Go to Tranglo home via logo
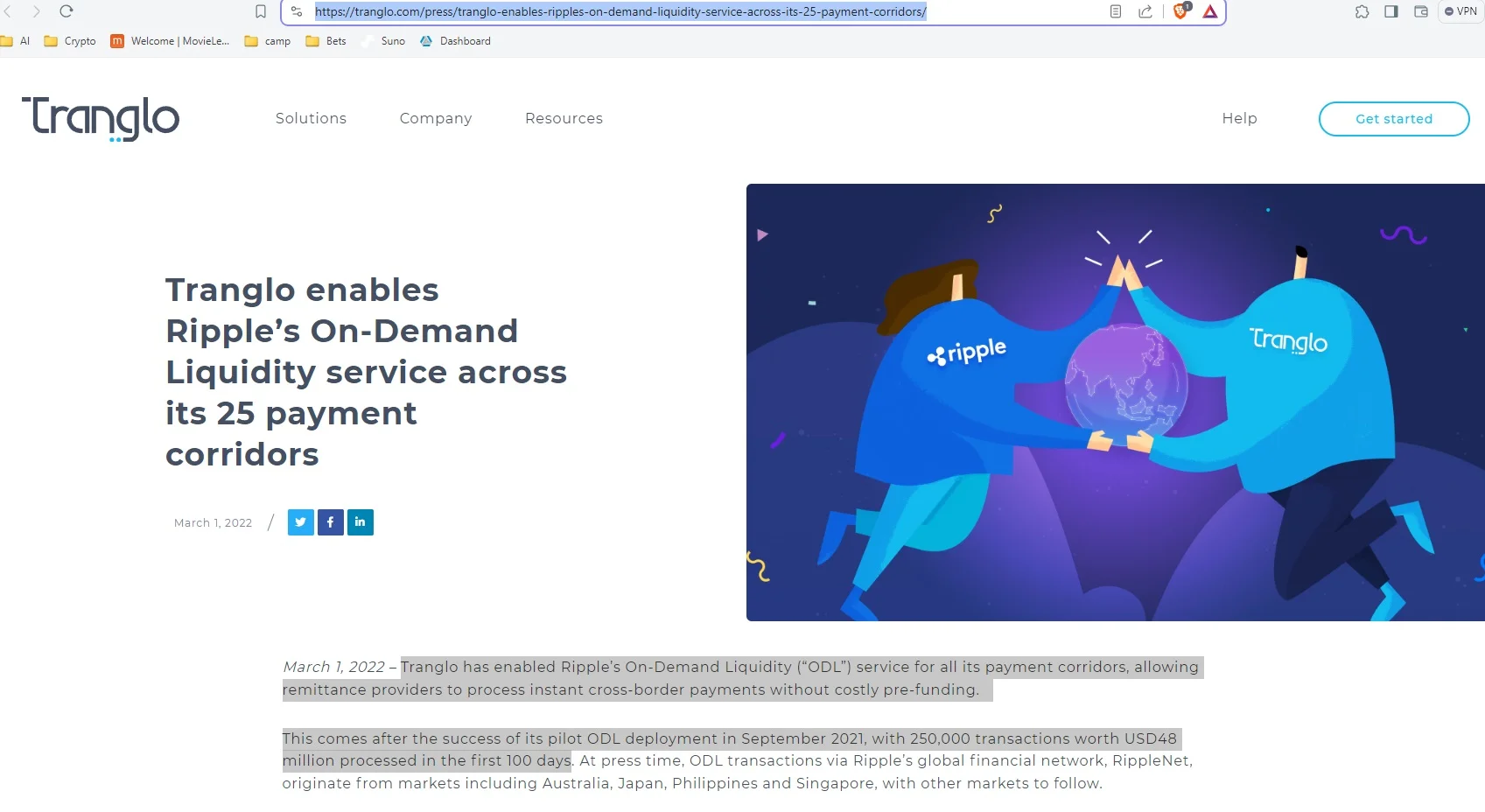Screen dimensions: 1485x812 click(x=101, y=118)
